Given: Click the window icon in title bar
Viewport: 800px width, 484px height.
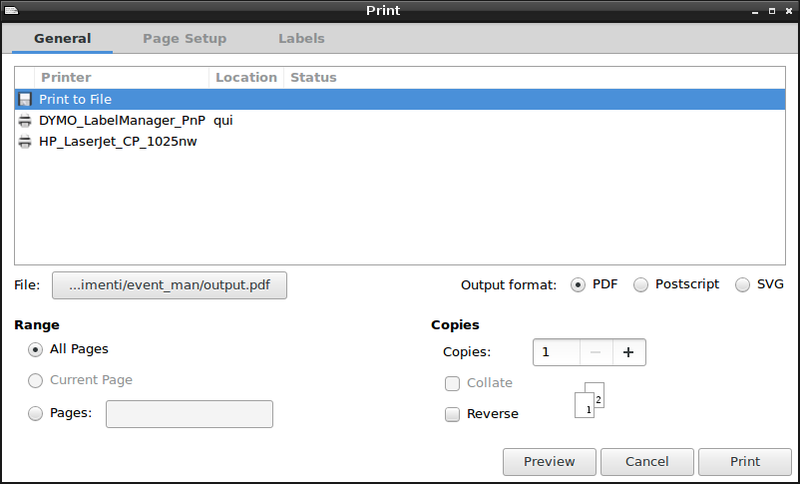Looking at the screenshot, I should click(x=11, y=10).
